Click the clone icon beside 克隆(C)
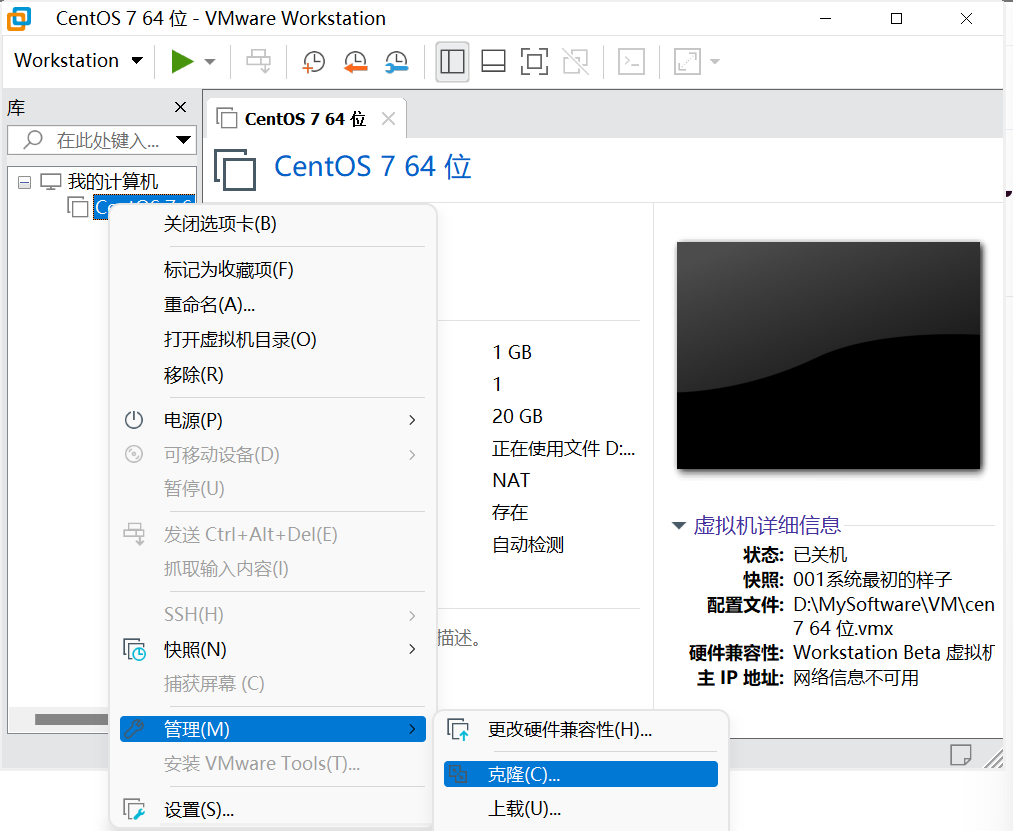This screenshot has height=831, width=1013. tap(458, 773)
